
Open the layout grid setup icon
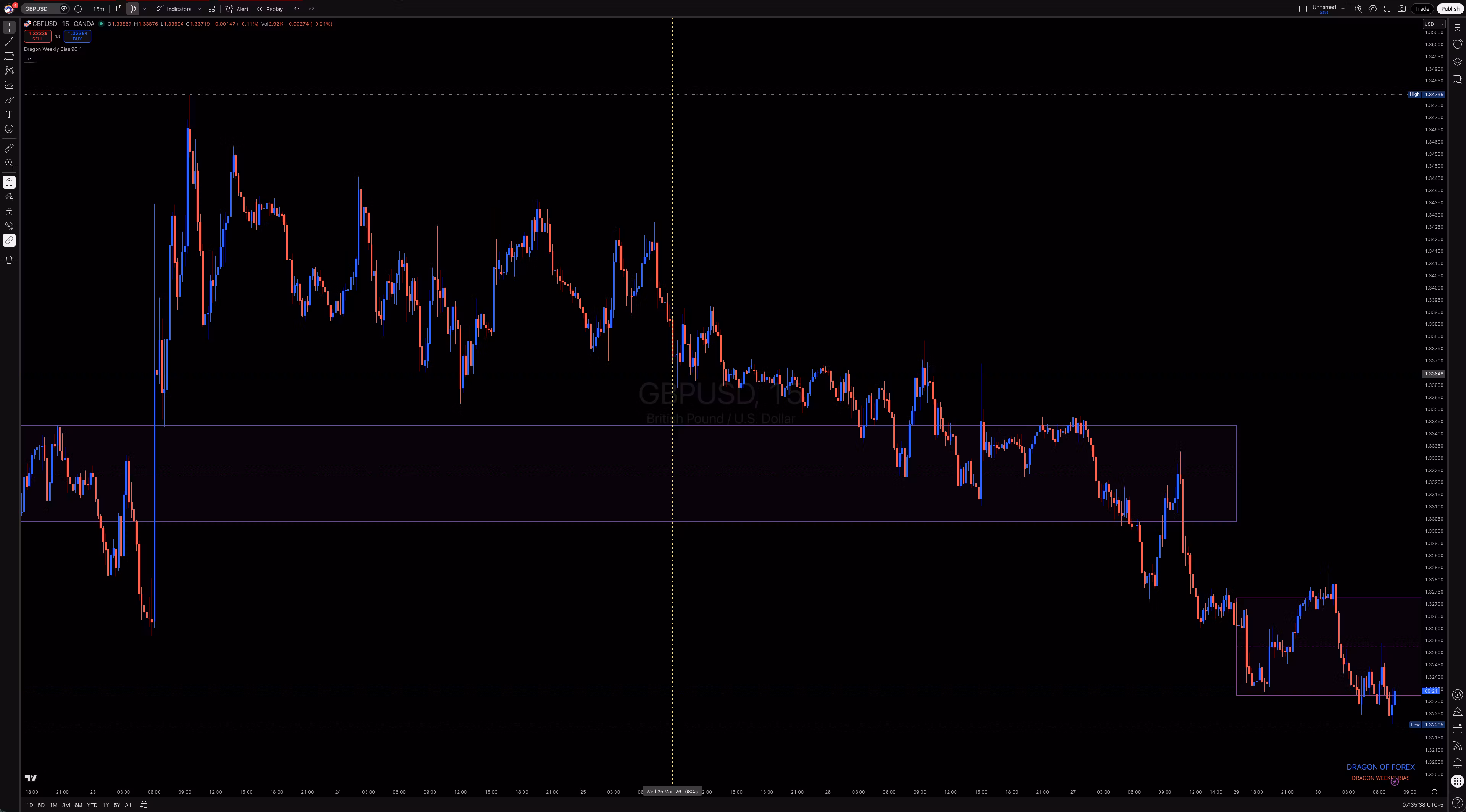tap(212, 8)
